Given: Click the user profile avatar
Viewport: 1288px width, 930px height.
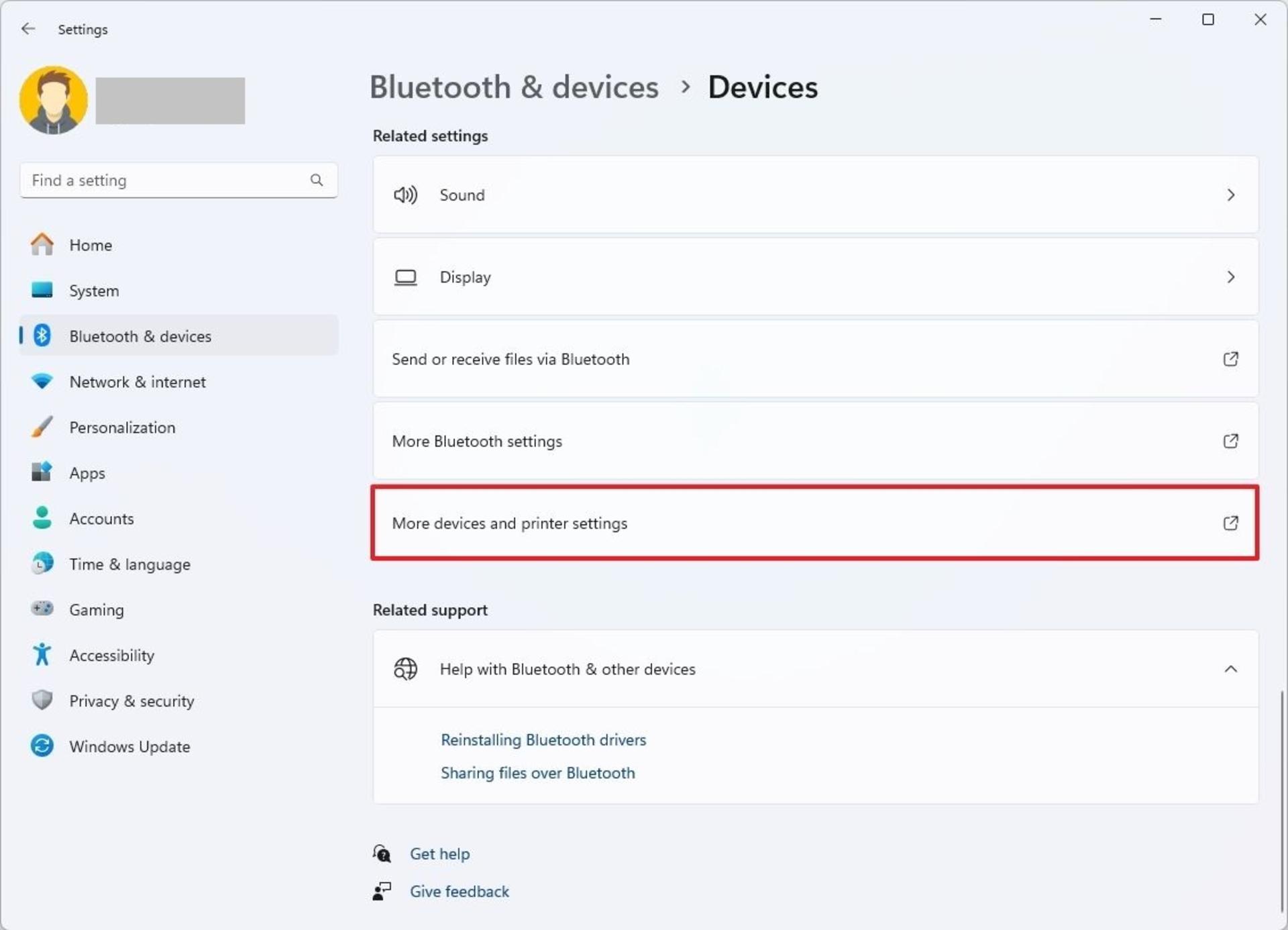Looking at the screenshot, I should coord(54,100).
